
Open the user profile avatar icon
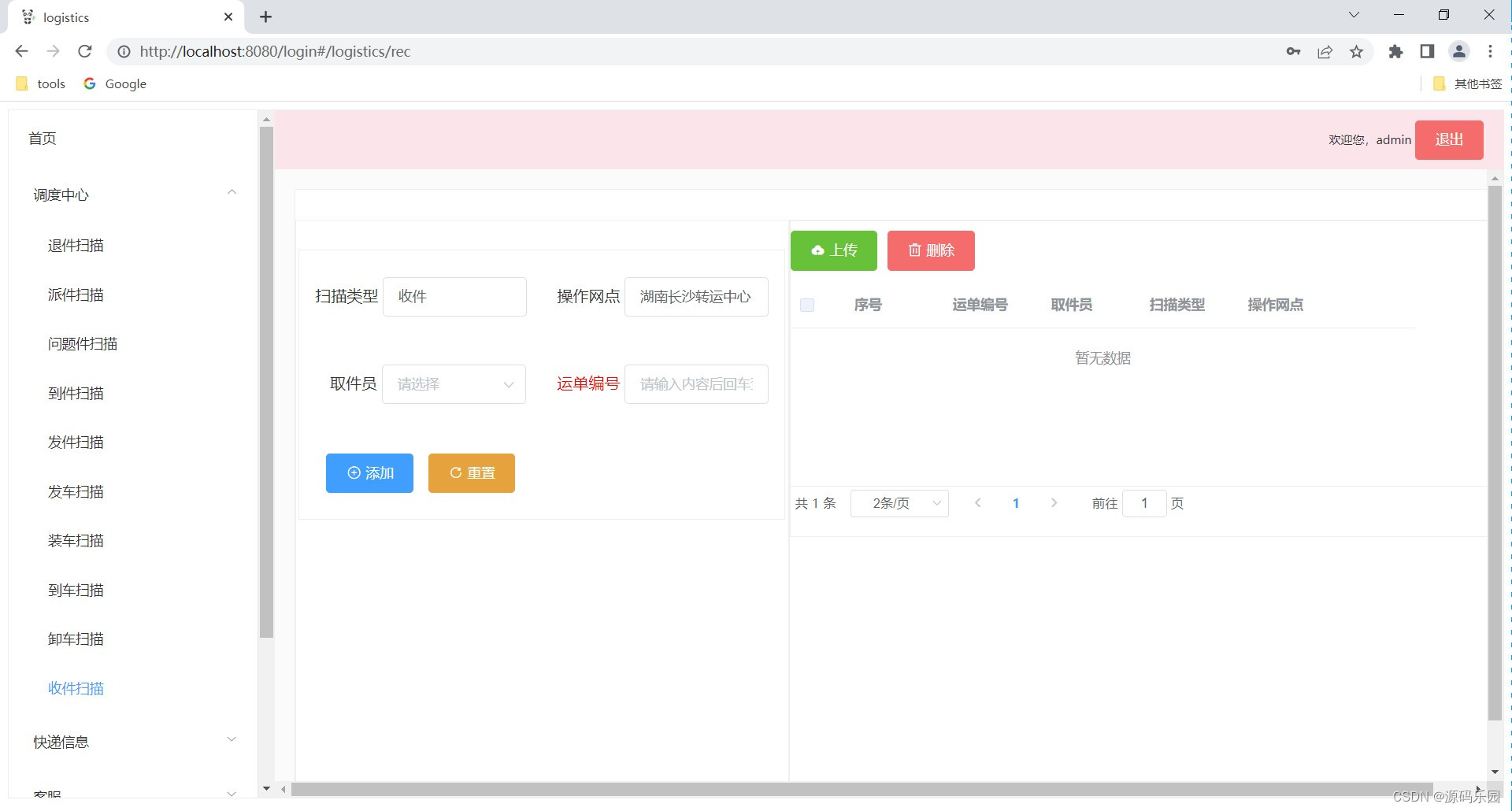1458,51
